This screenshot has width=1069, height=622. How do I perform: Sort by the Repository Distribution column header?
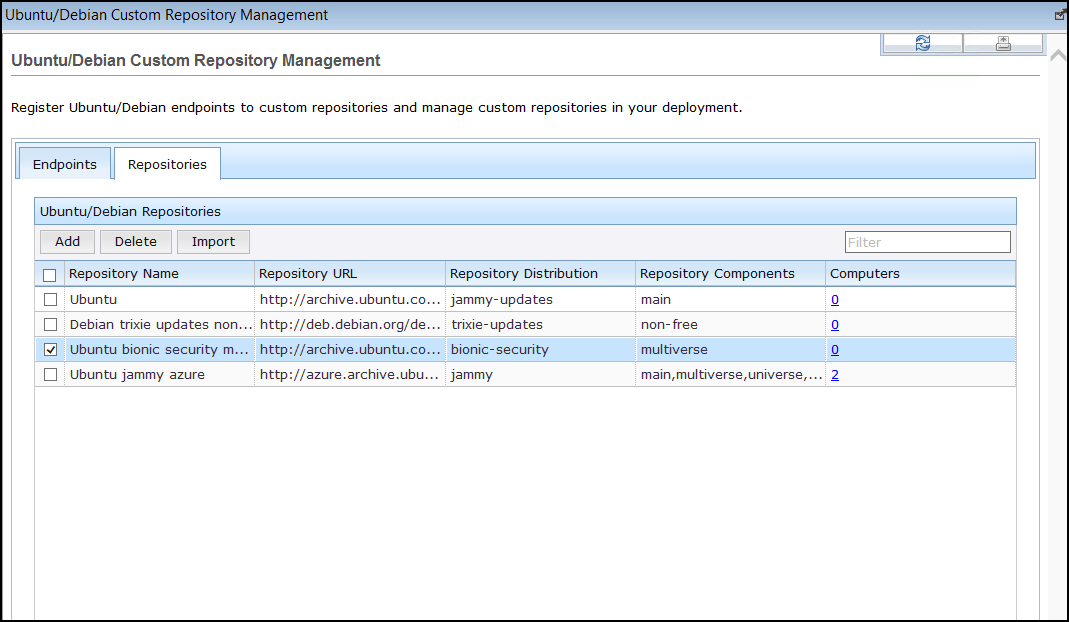tap(541, 273)
